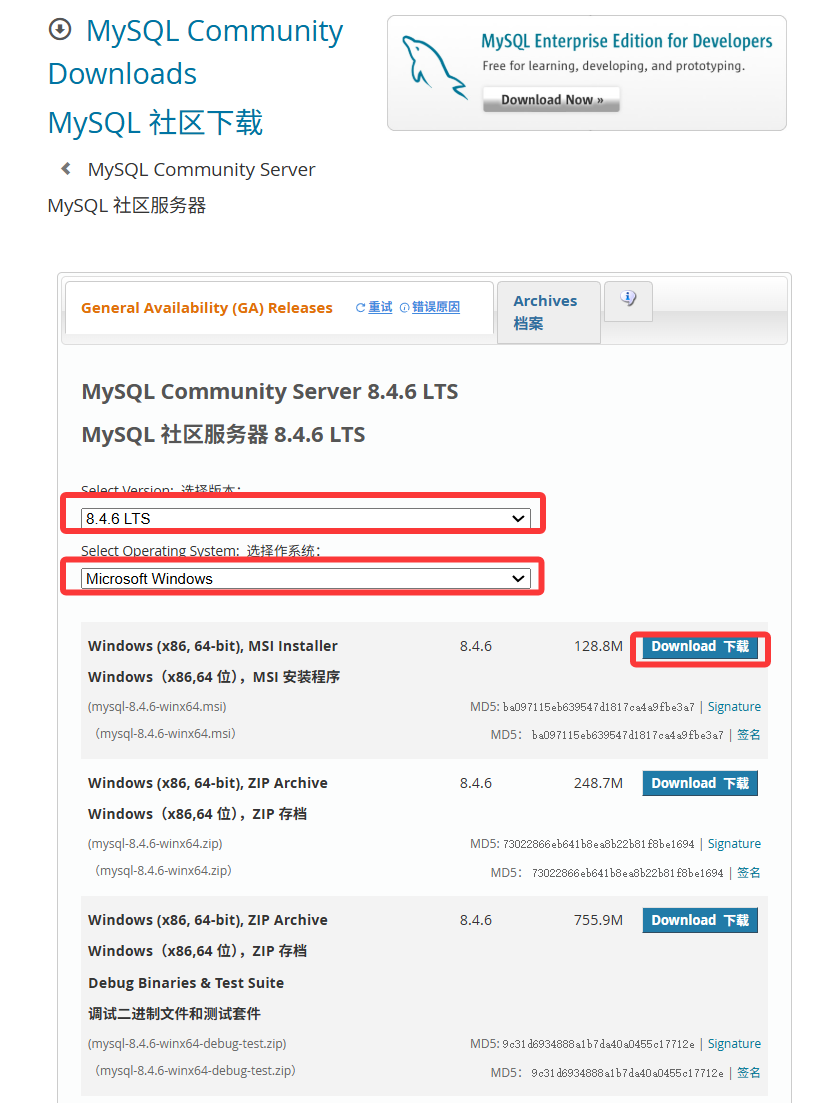Click the 248.7M size value
Screen dimensions: 819x1103
598,783
